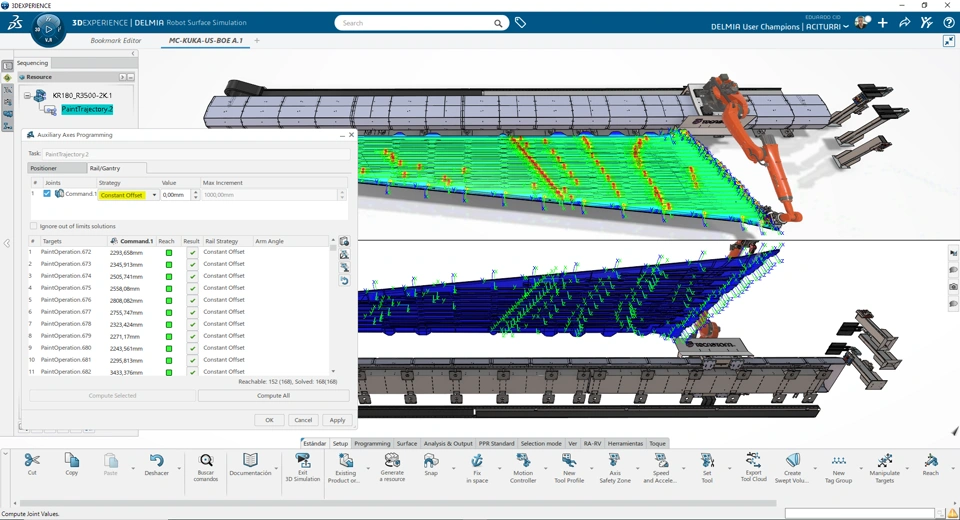
Task: Open dropdown arrow beside Documentación
Action: pyautogui.click(x=276, y=469)
